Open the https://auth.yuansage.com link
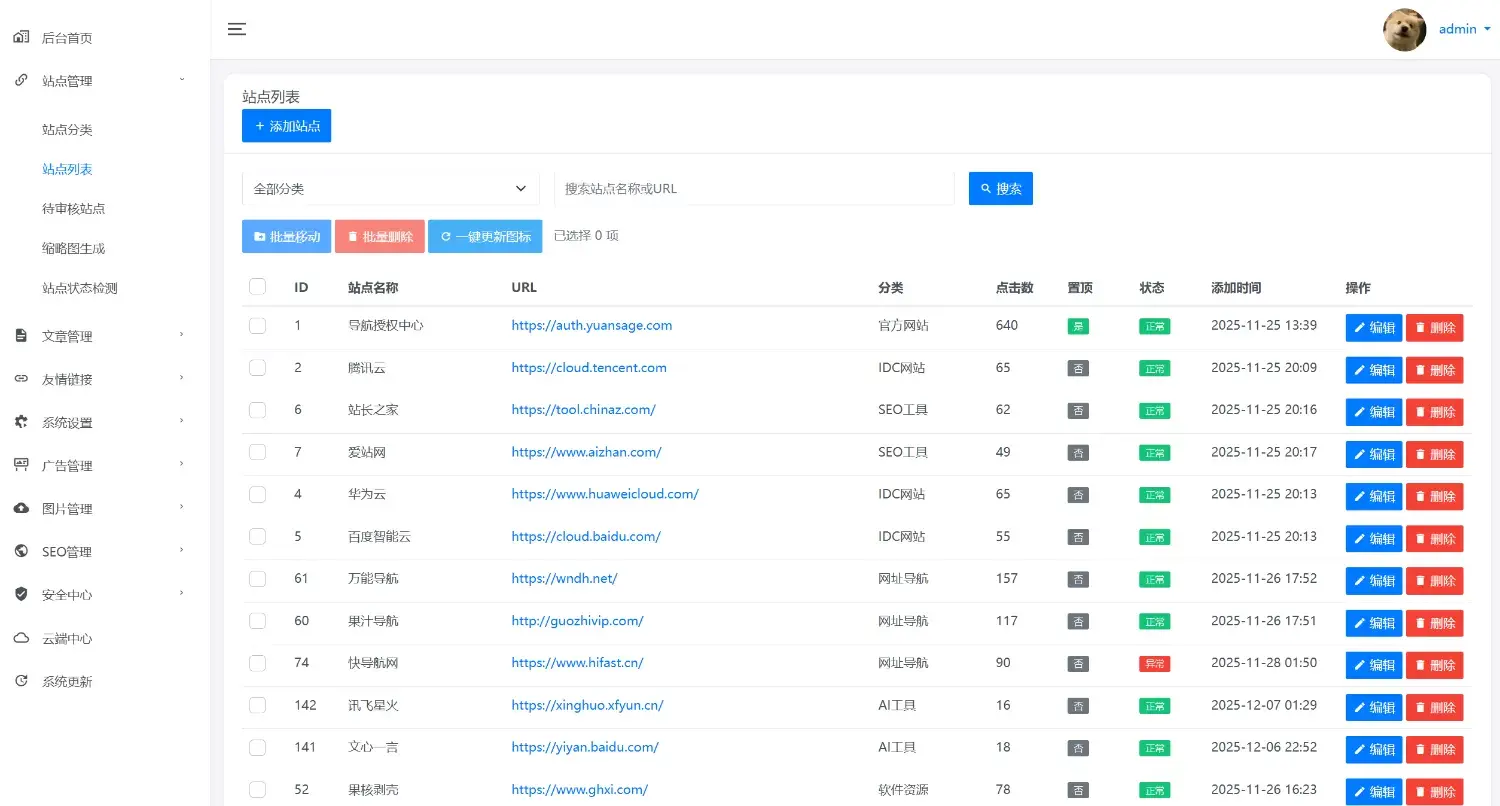The width and height of the screenshot is (1500, 806). click(x=592, y=325)
